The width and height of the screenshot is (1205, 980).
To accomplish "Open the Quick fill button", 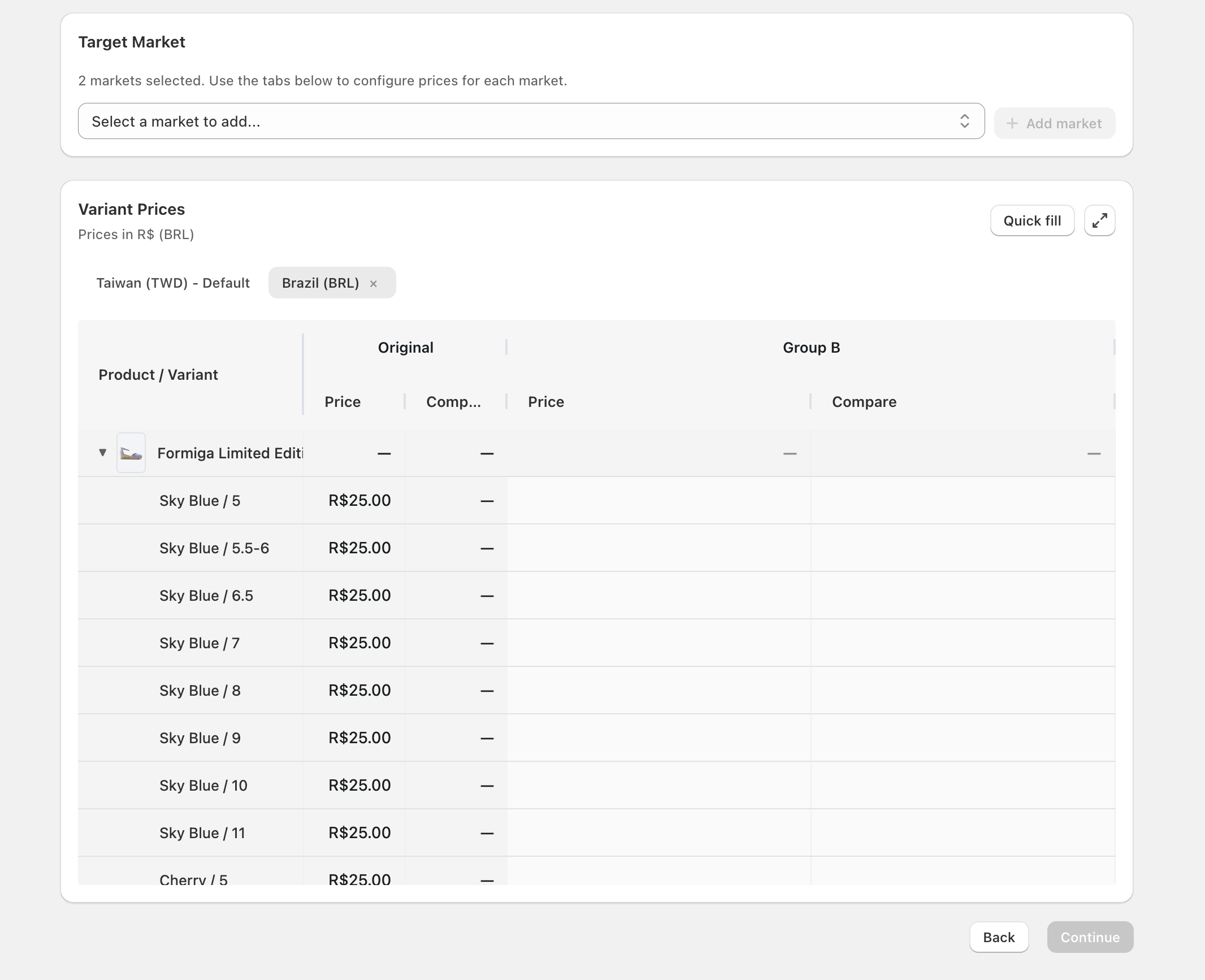I will tap(1031, 220).
